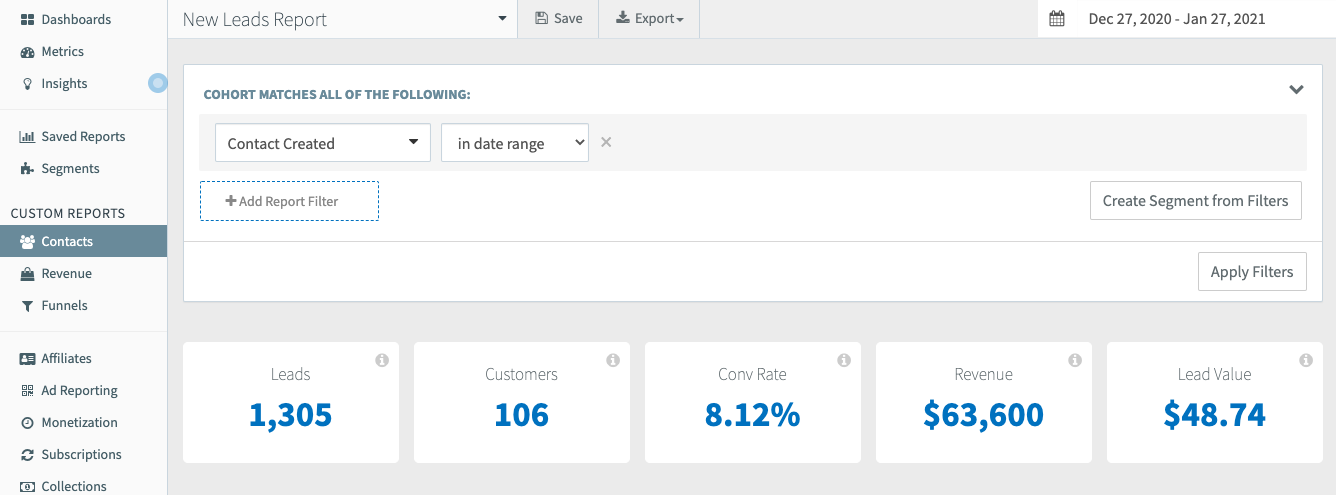Open the Dec 27 - Jan 27 date picker
The width and height of the screenshot is (1336, 495).
[x=1187, y=19]
